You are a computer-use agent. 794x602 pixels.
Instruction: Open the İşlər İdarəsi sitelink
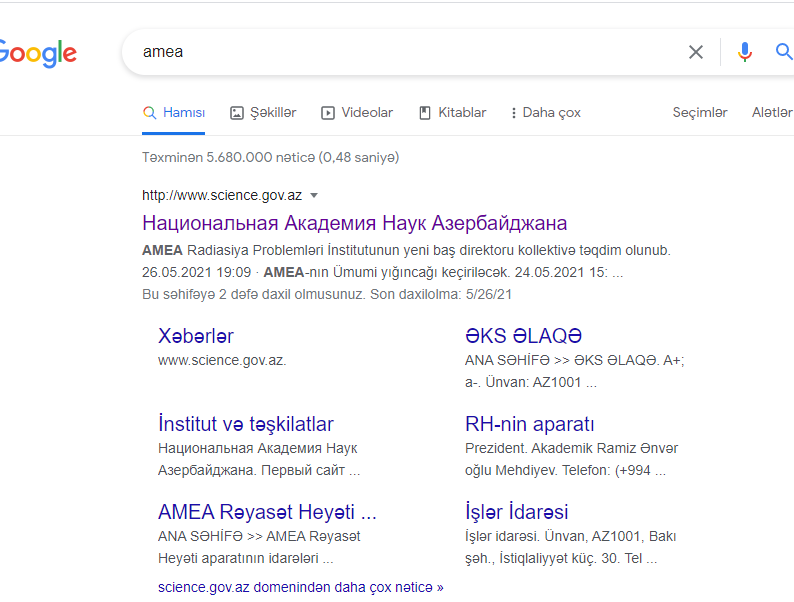(517, 512)
